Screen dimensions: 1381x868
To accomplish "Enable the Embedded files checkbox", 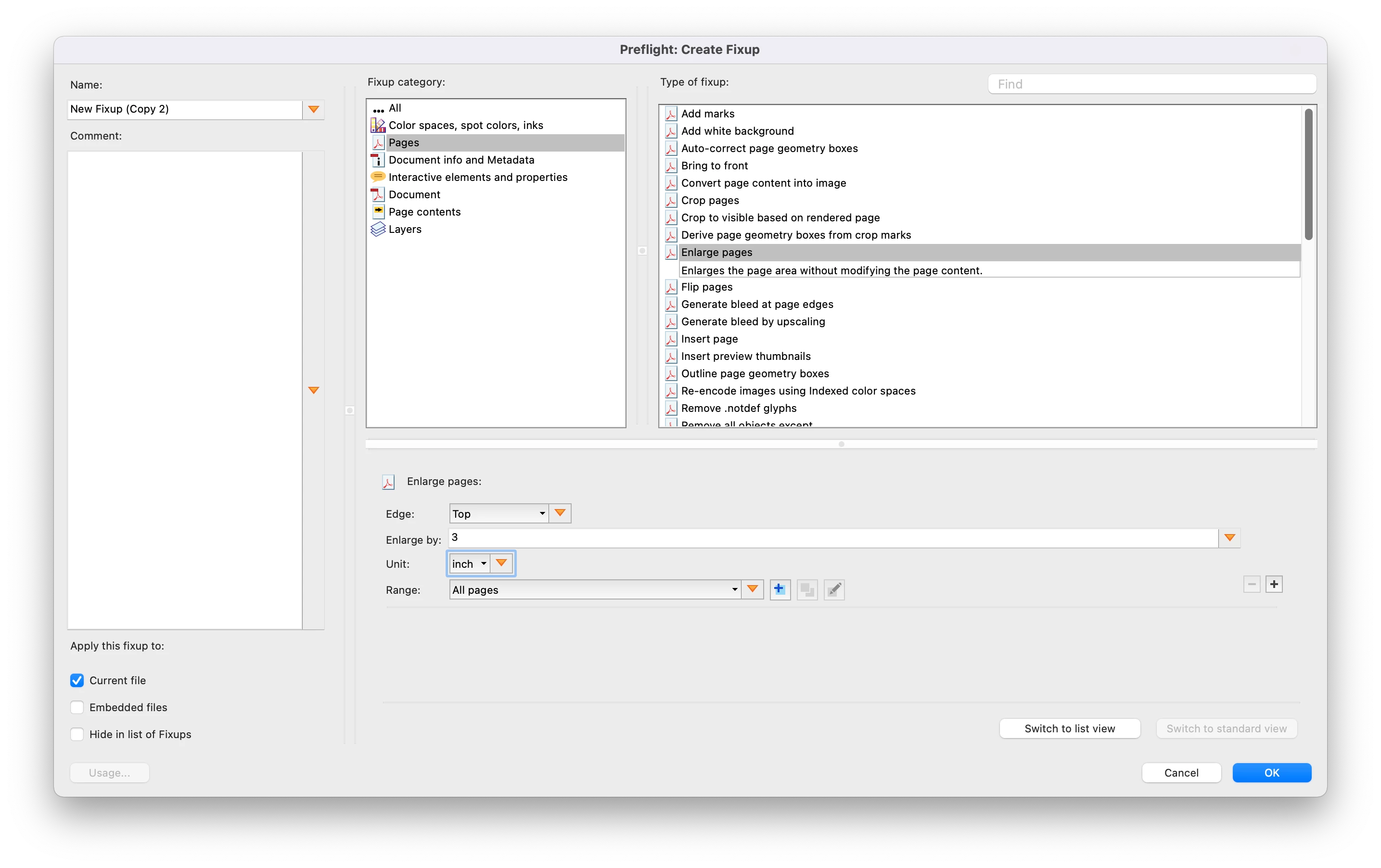I will click(x=77, y=707).
